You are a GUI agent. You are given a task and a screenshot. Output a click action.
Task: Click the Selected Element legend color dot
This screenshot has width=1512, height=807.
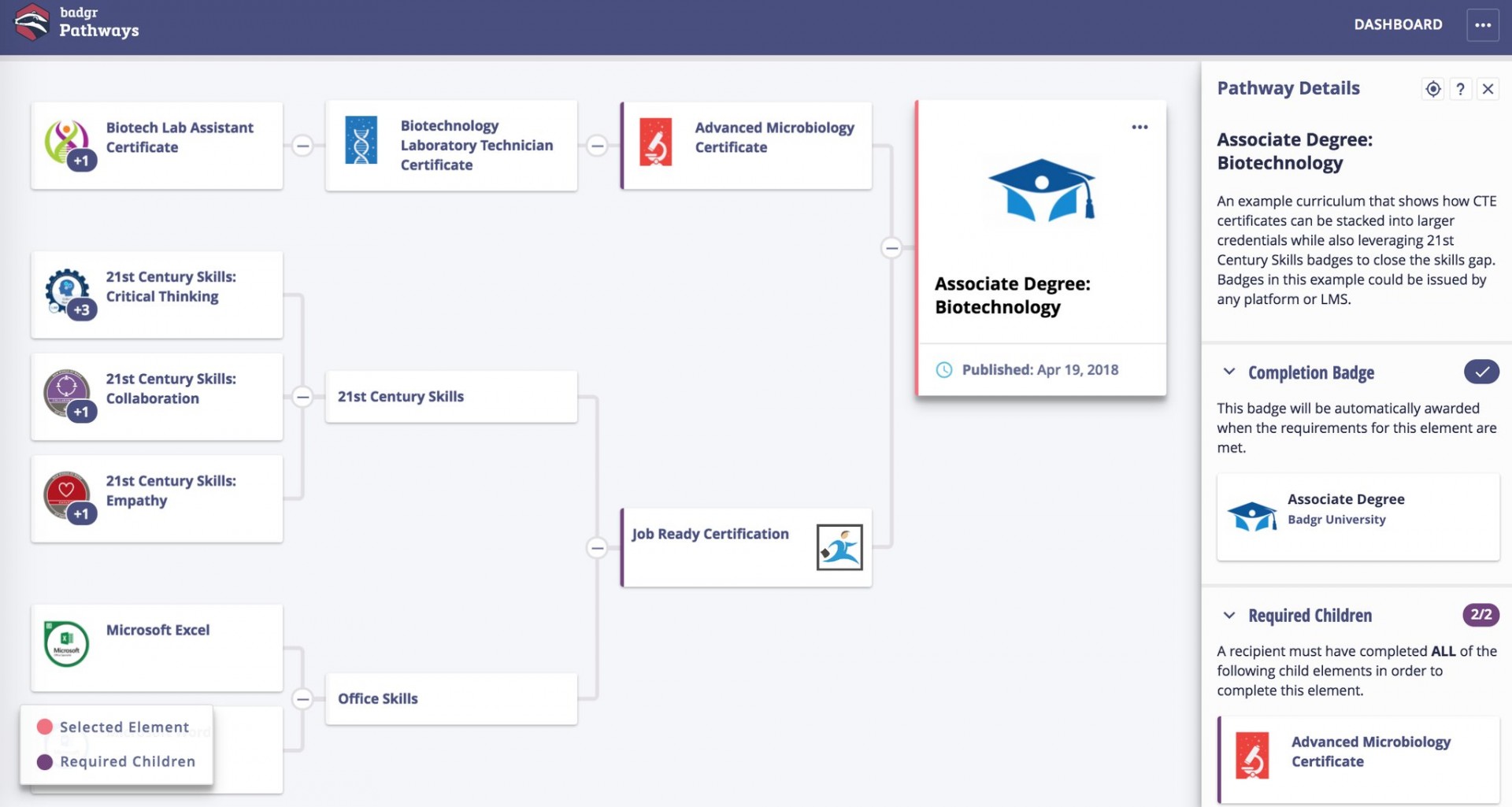(45, 727)
